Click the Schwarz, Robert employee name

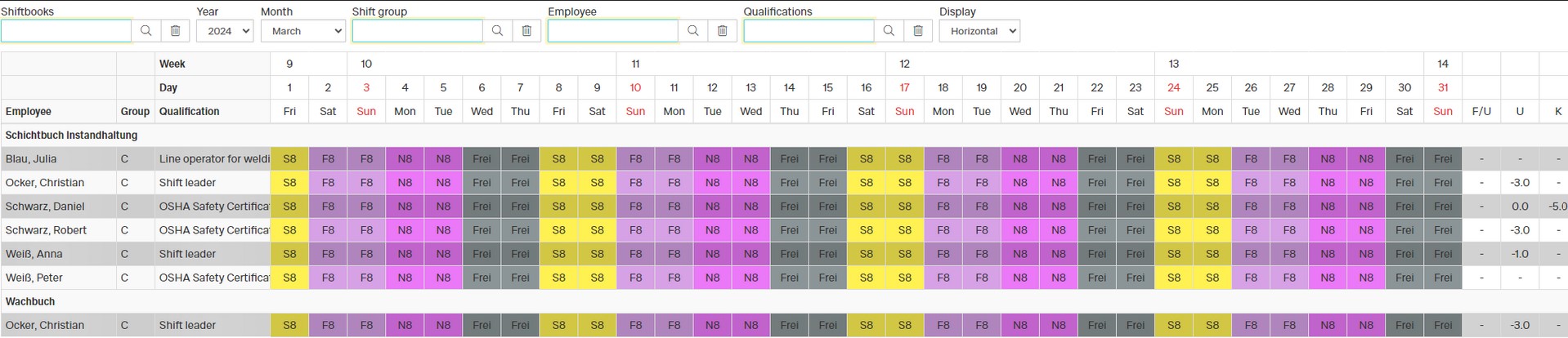coord(46,230)
